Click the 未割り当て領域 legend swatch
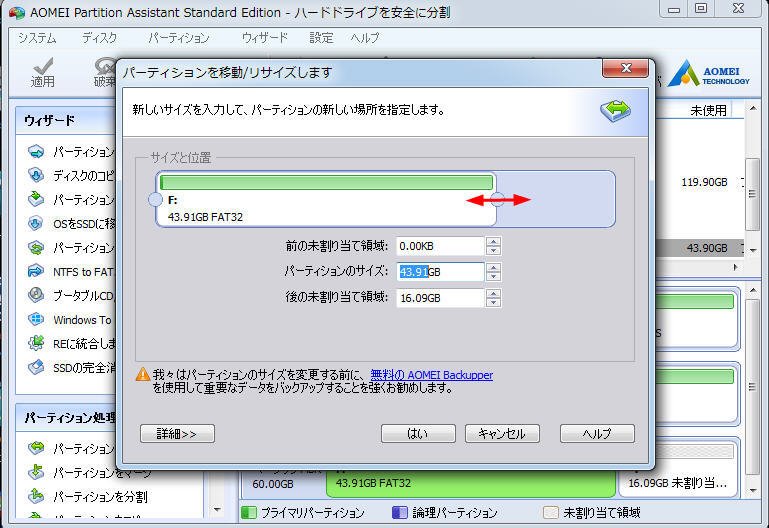This screenshot has height=528, width=769. click(x=551, y=512)
